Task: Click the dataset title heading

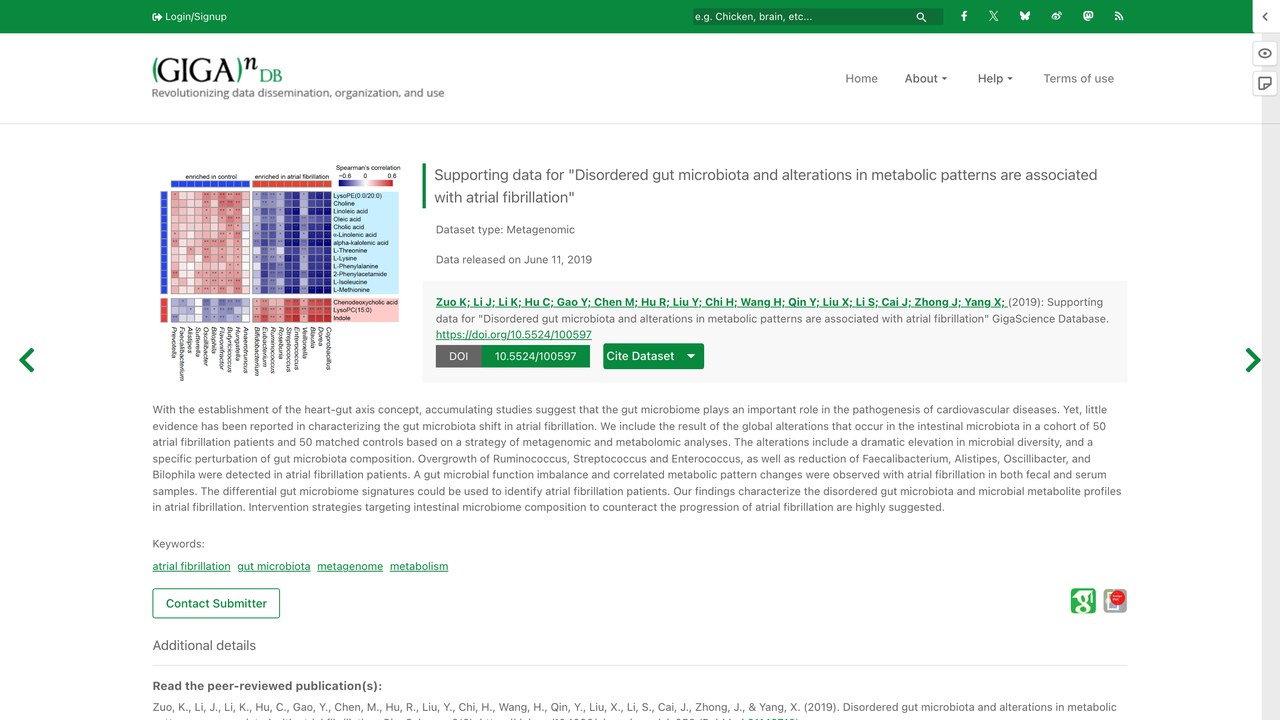Action: pos(766,186)
